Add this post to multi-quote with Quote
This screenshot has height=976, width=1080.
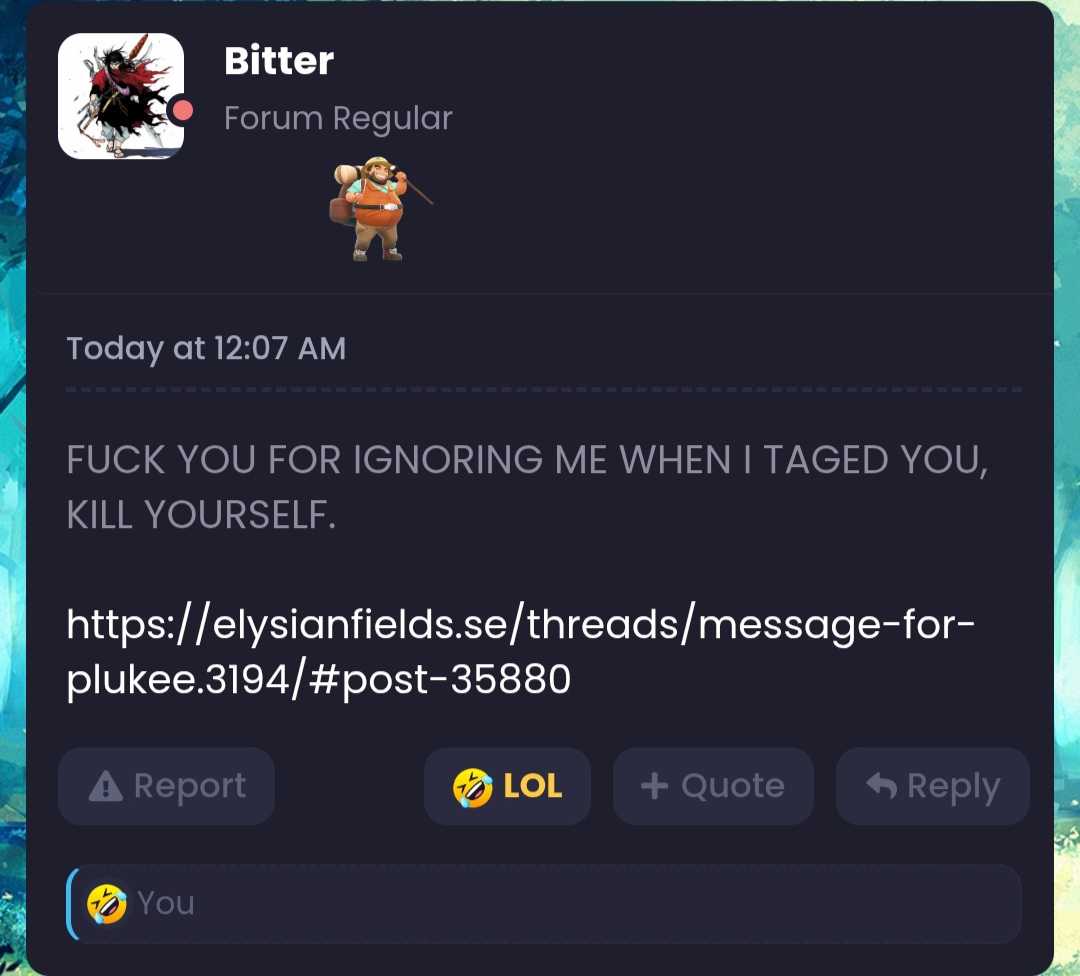point(713,786)
